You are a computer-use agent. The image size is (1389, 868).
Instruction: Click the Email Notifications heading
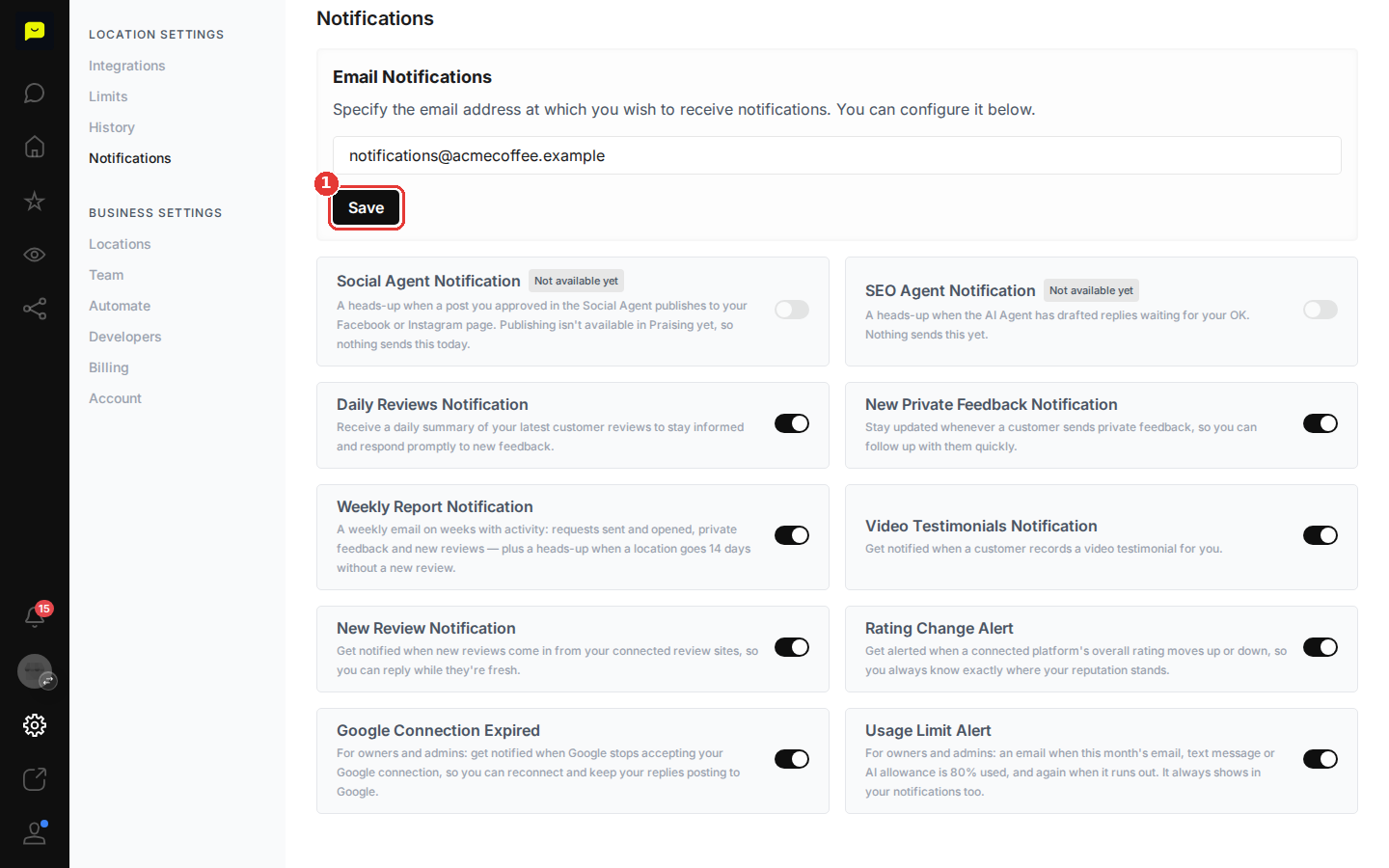tap(412, 77)
